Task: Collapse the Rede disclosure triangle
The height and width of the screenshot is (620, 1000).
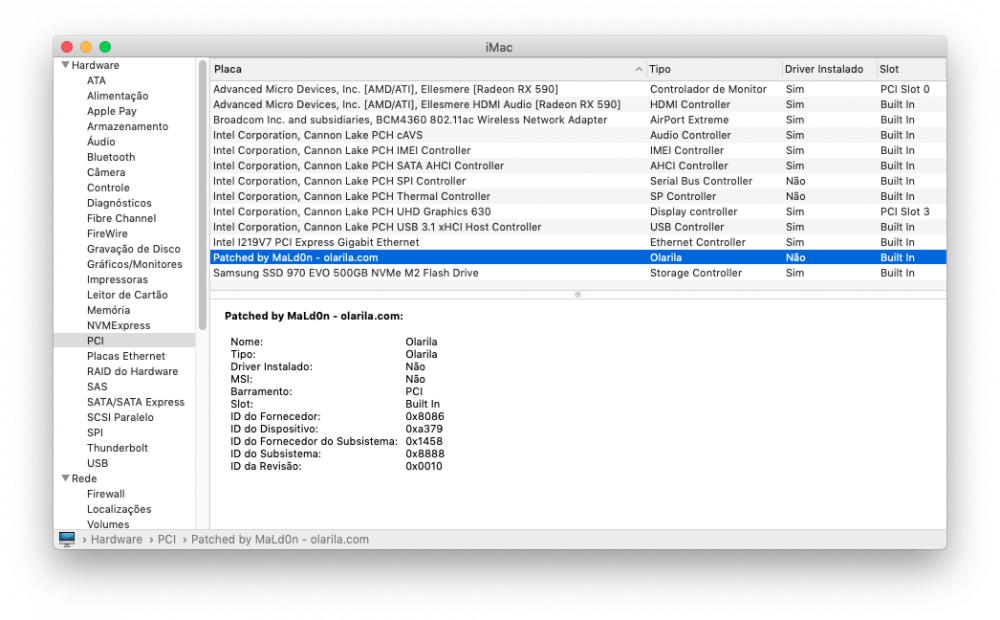Action: coord(65,478)
